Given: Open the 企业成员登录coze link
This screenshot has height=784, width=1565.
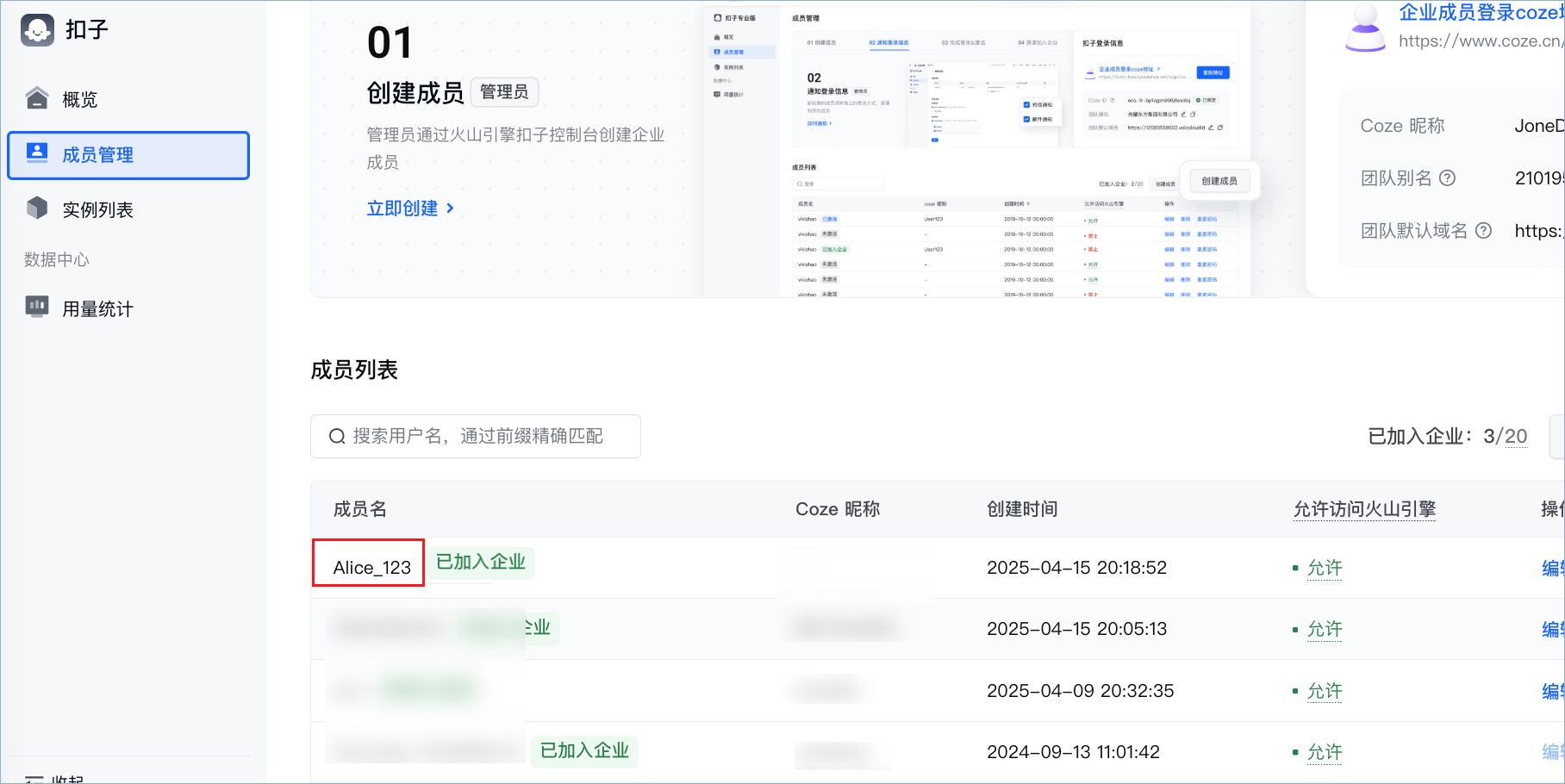Looking at the screenshot, I should (1481, 13).
